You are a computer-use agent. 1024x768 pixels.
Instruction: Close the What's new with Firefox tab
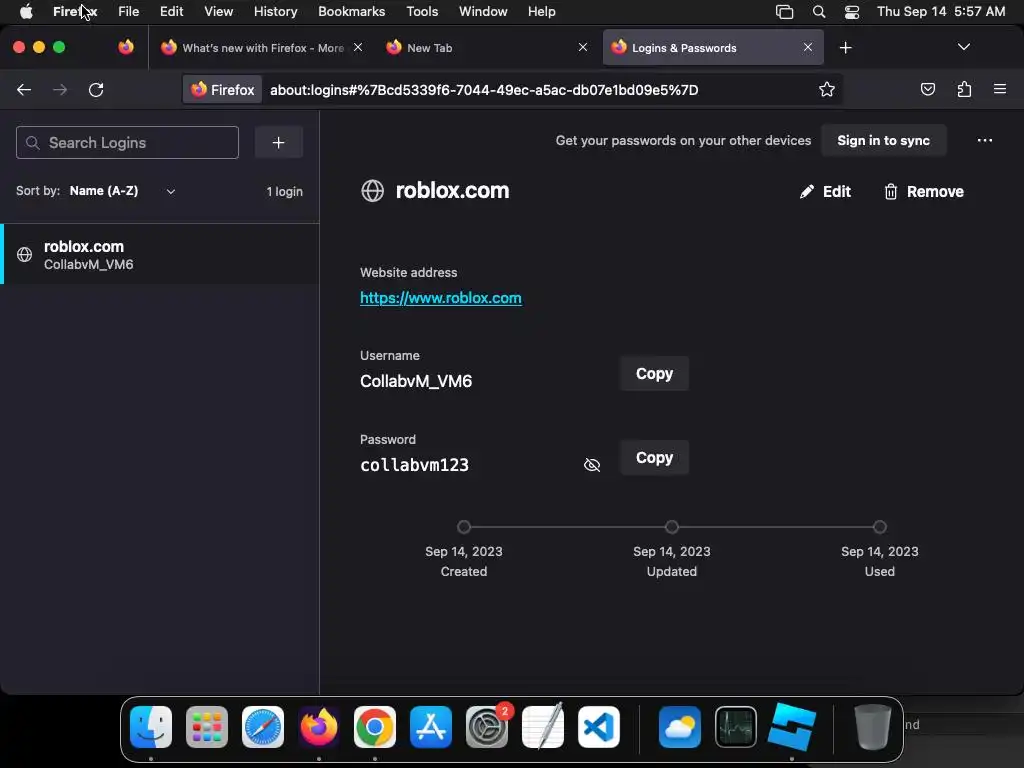[358, 47]
